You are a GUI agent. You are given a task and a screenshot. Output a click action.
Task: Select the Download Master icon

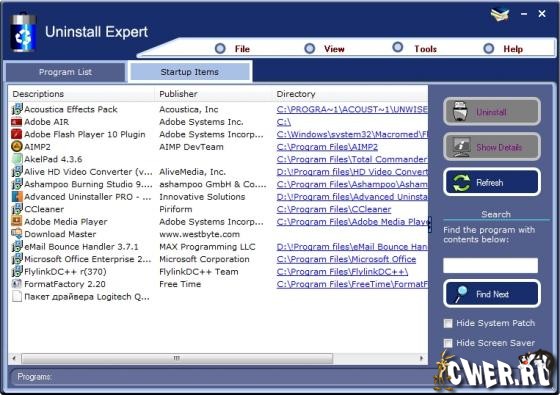[17, 234]
